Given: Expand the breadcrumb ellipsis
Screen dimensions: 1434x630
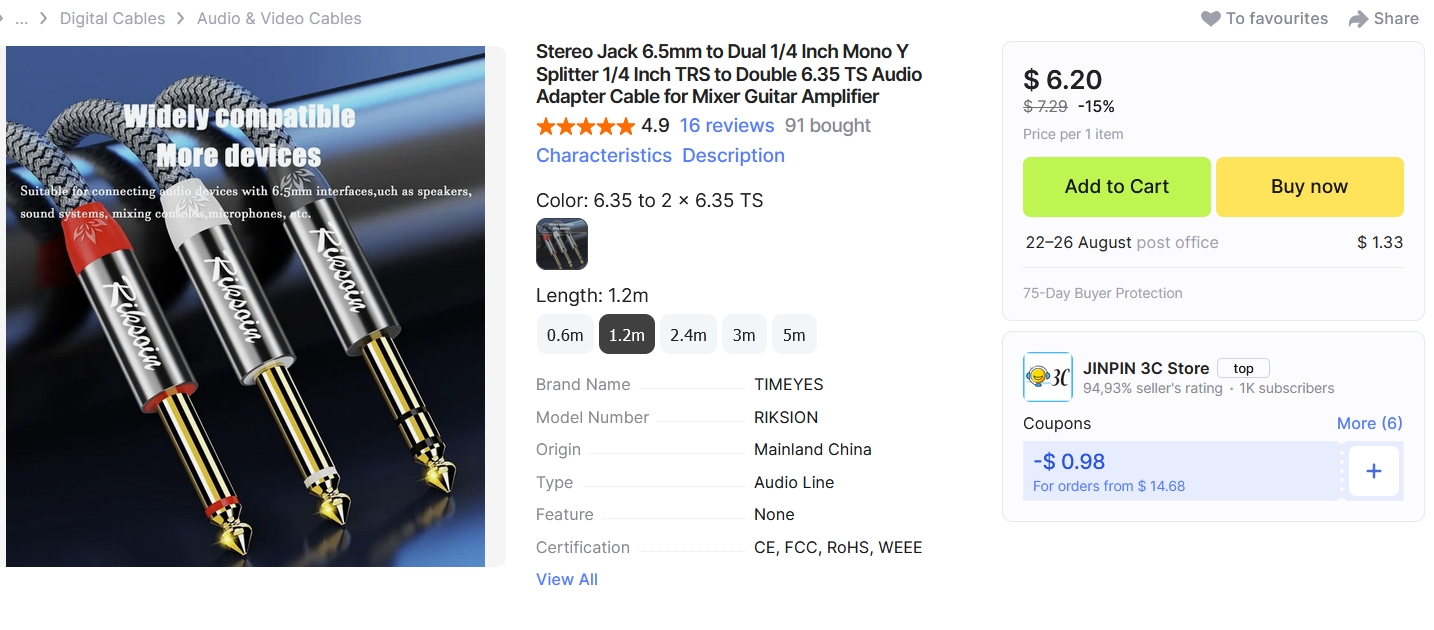Looking at the screenshot, I should [22, 18].
